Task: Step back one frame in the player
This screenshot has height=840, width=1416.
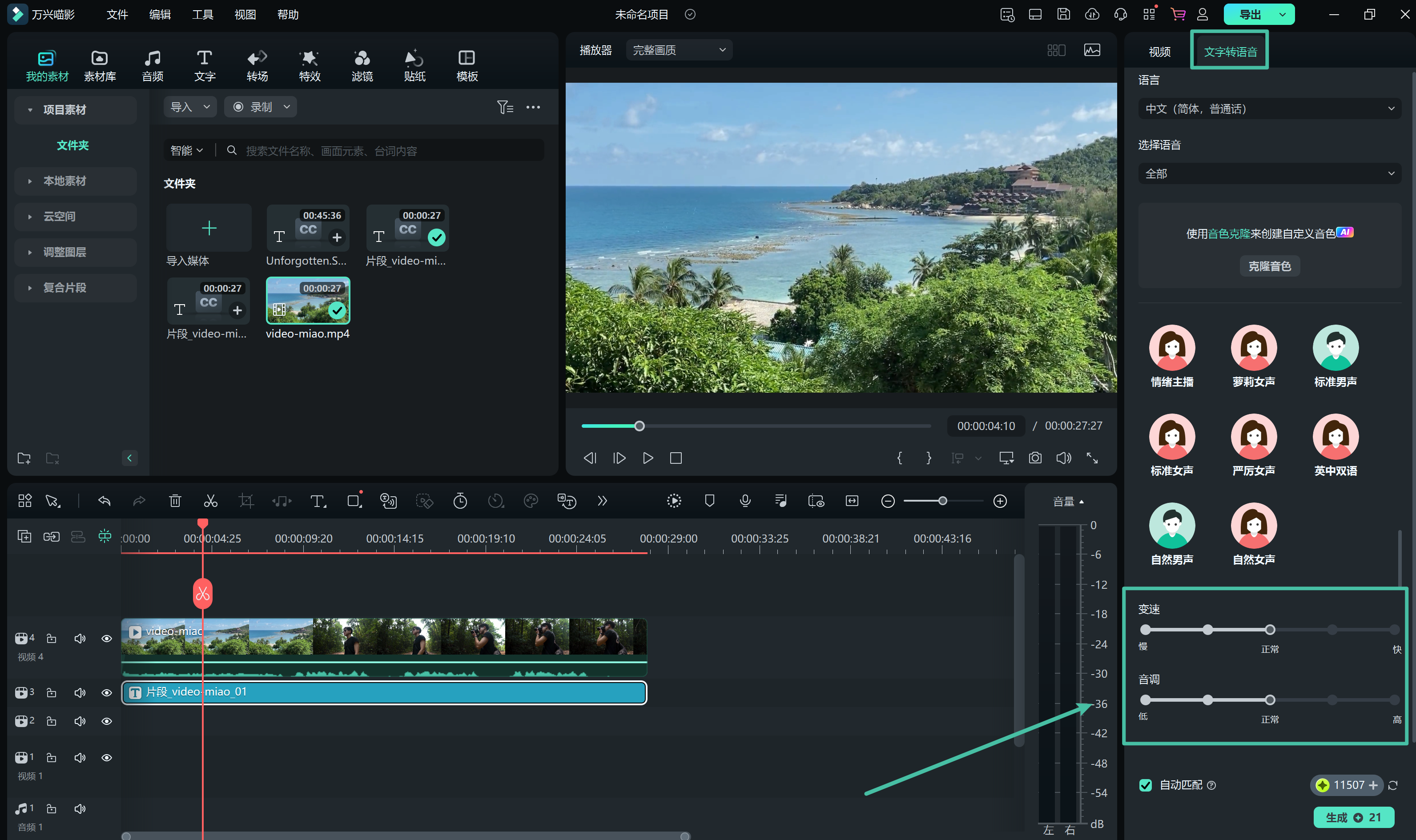Action: click(x=590, y=458)
